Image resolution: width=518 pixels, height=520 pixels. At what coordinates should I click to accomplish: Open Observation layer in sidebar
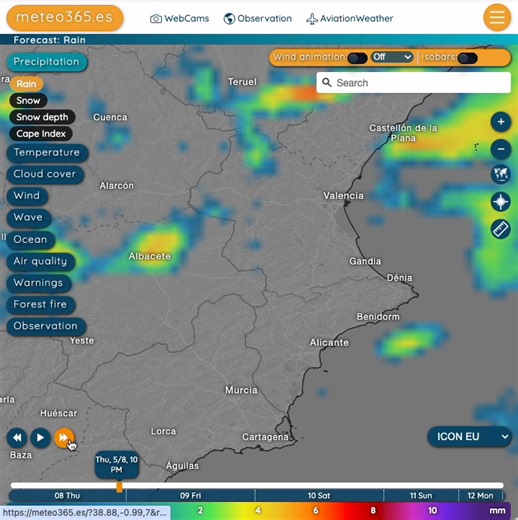(x=46, y=326)
